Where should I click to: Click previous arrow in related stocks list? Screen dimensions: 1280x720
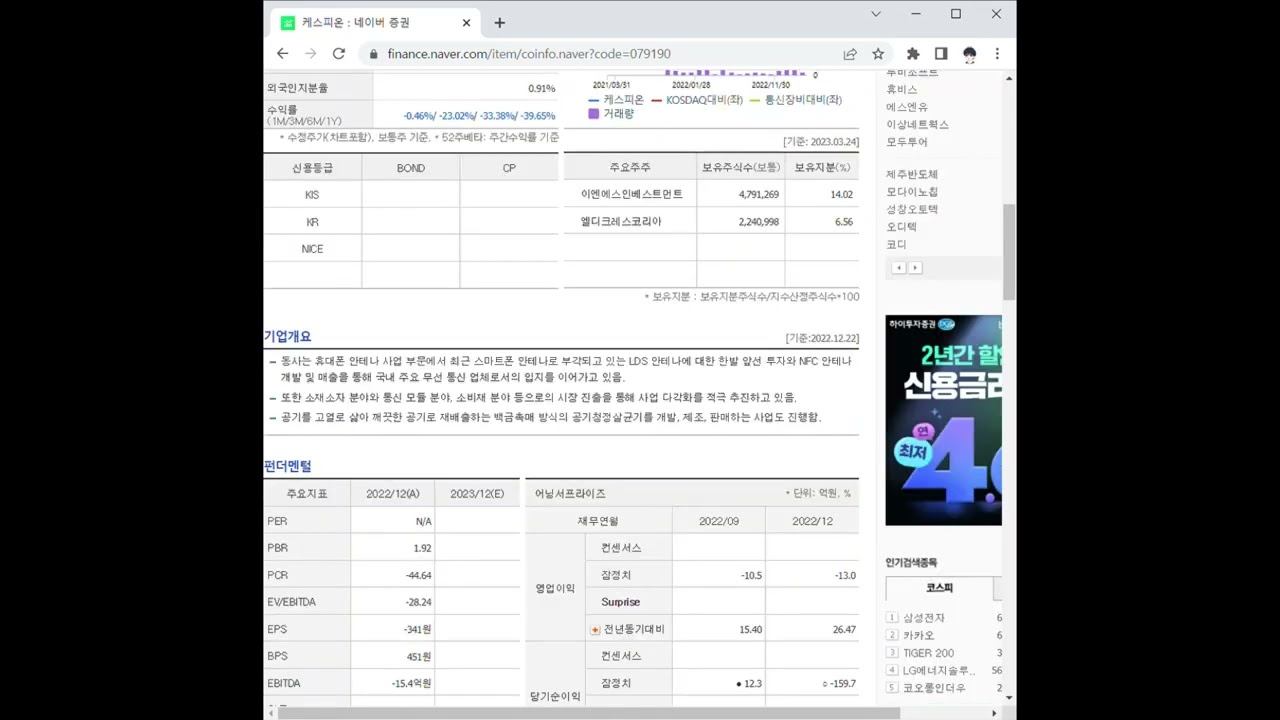898,268
